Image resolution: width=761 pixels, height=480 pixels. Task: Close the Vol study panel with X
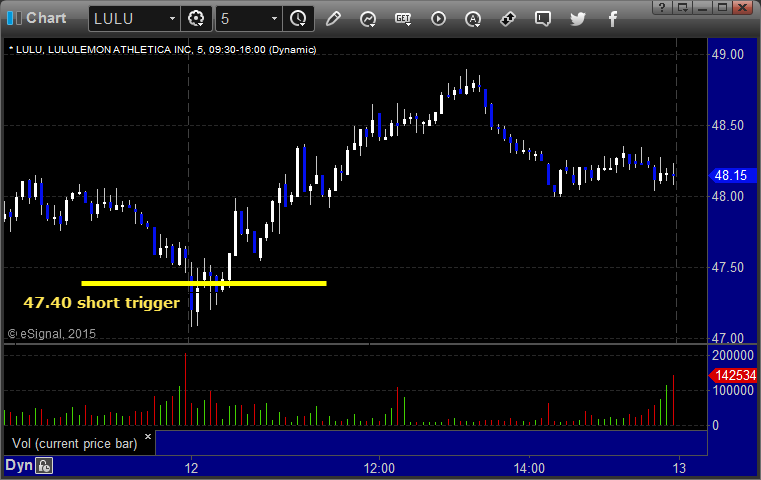click(148, 436)
